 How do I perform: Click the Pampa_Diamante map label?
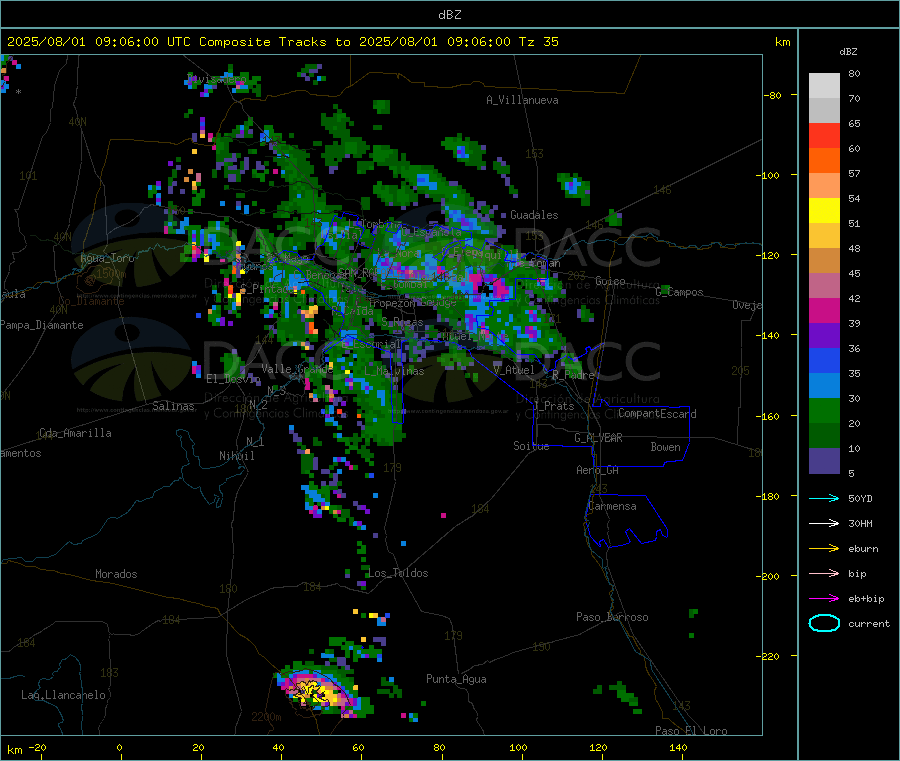pyautogui.click(x=42, y=325)
